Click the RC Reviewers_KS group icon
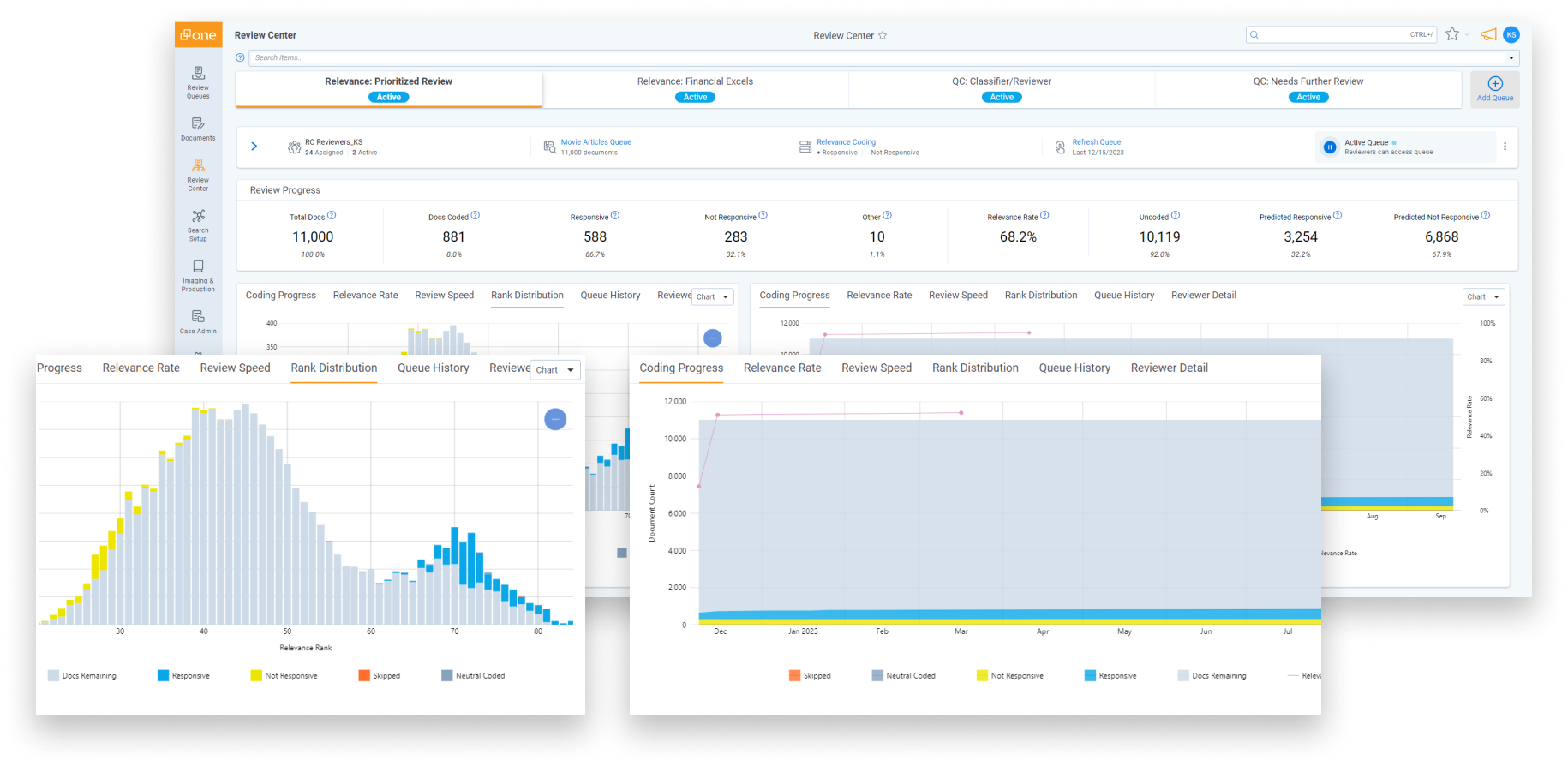This screenshot has width=1568, height=766. 294,147
